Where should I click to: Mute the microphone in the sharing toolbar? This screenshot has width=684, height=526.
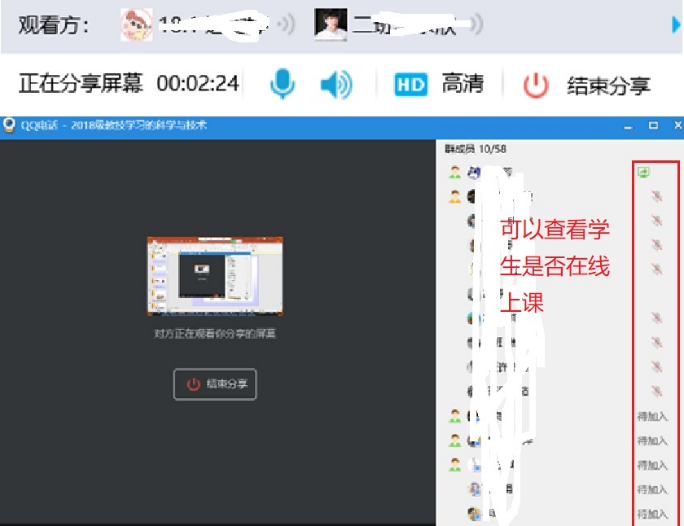click(x=283, y=85)
